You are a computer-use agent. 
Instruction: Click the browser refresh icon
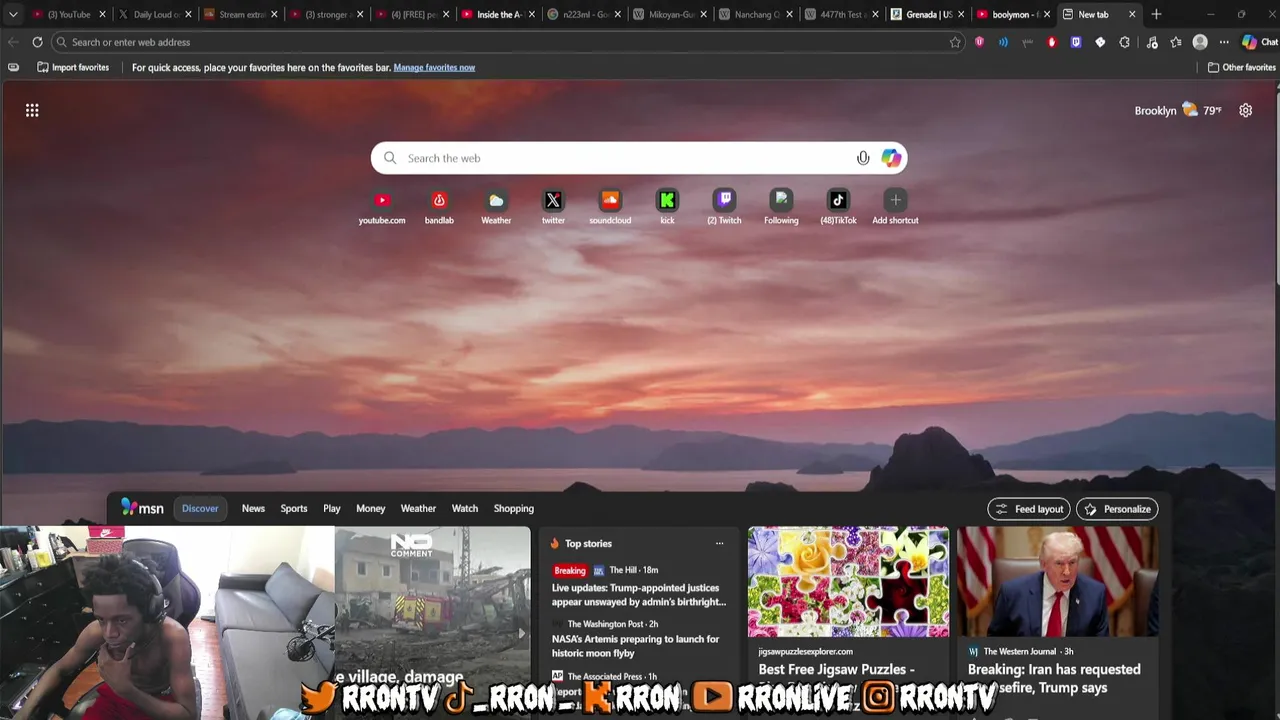coord(37,42)
